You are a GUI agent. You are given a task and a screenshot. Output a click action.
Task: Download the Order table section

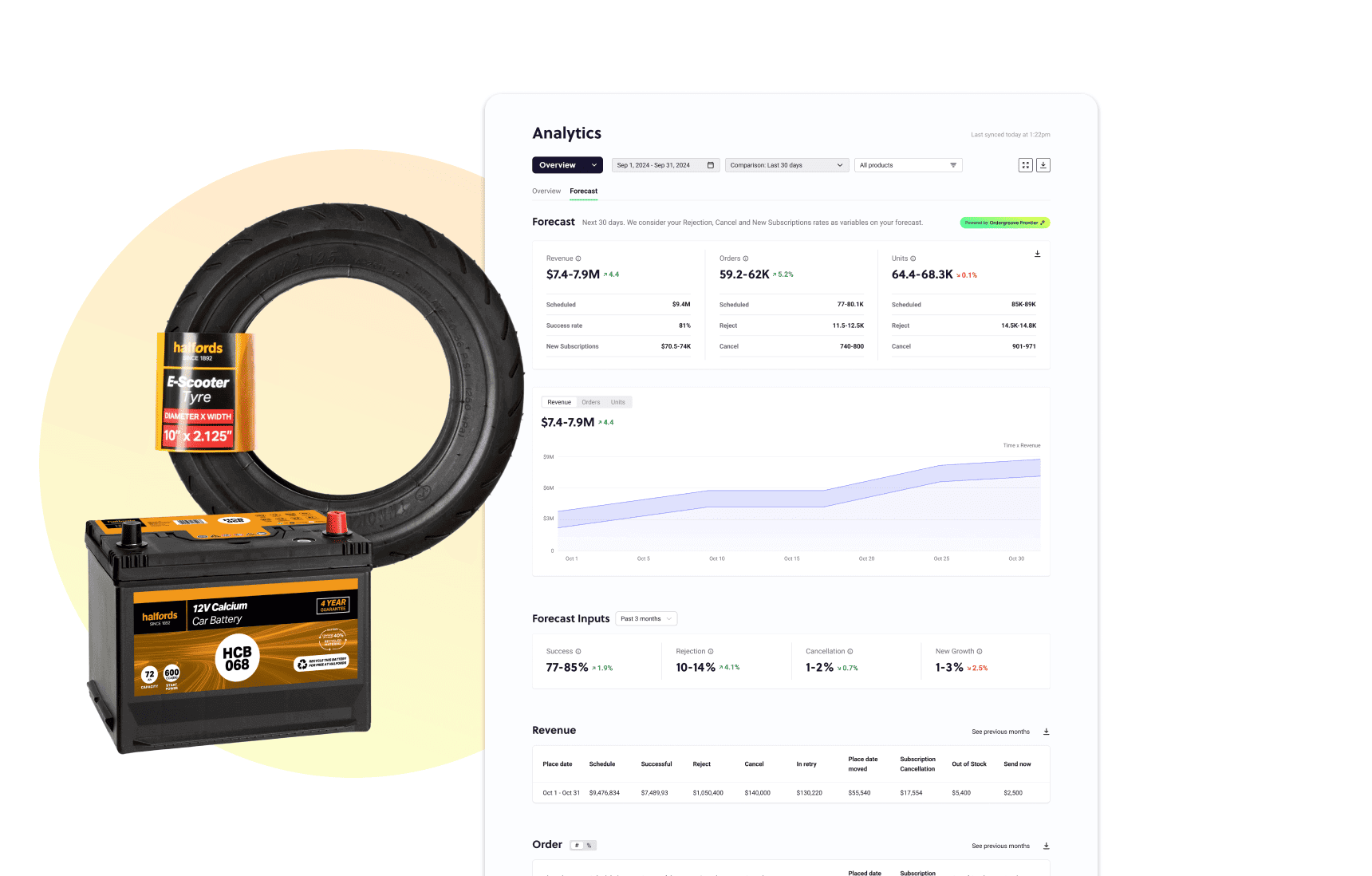(x=1047, y=846)
